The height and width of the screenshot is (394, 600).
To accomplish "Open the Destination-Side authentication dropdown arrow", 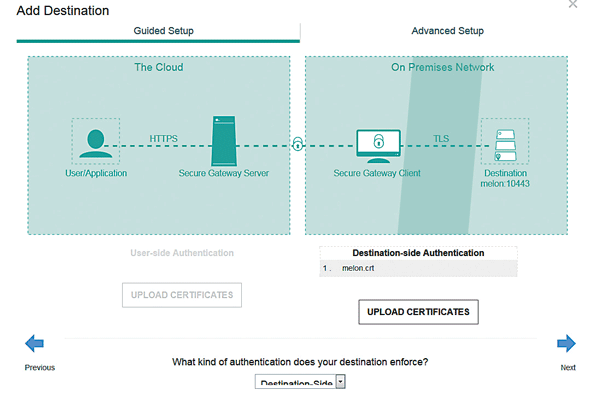I will click(341, 382).
